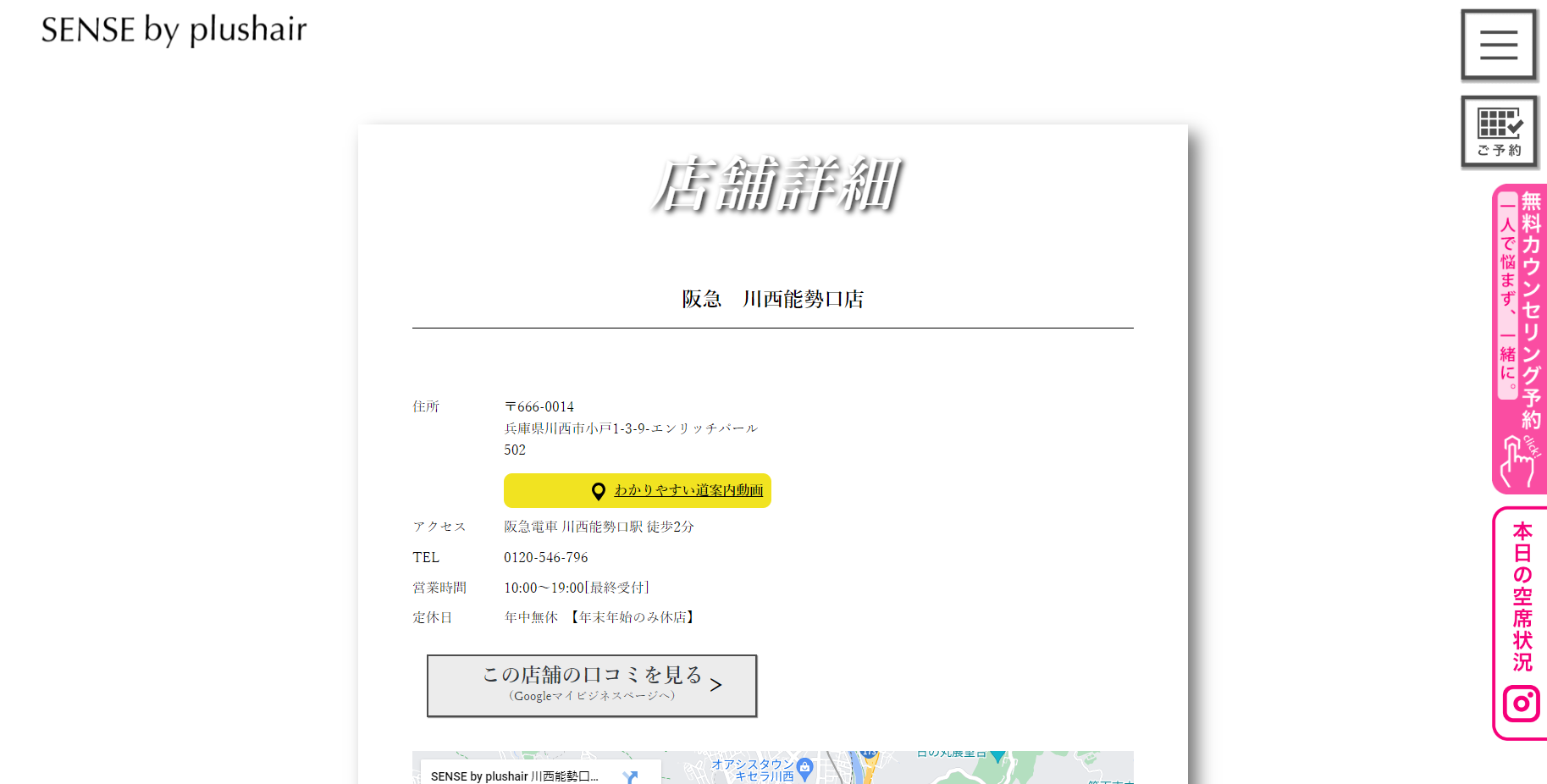The width and height of the screenshot is (1547, 784).
Task: Click the 営業時間 label
Action: click(x=439, y=588)
